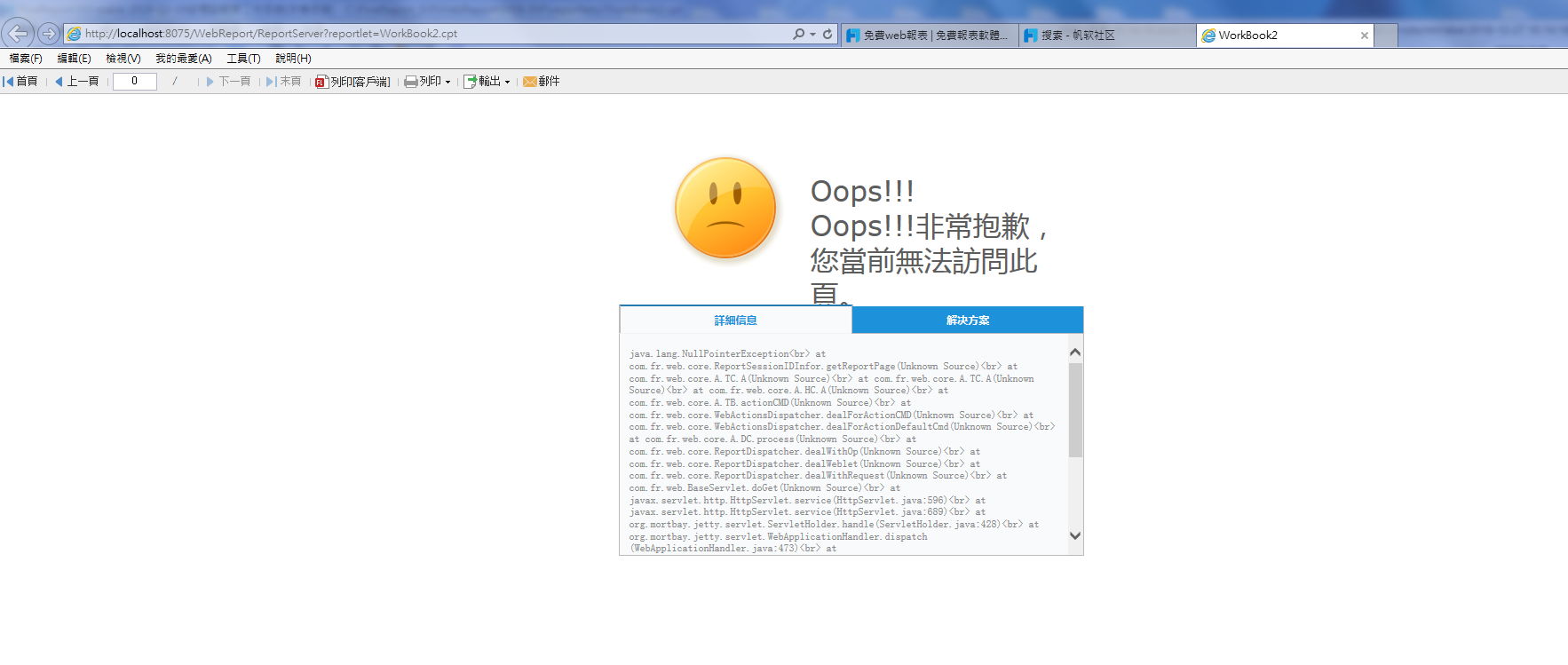Switch to the 搜索 - 帆软社区 browser tab
The image size is (1568, 665).
[1106, 36]
